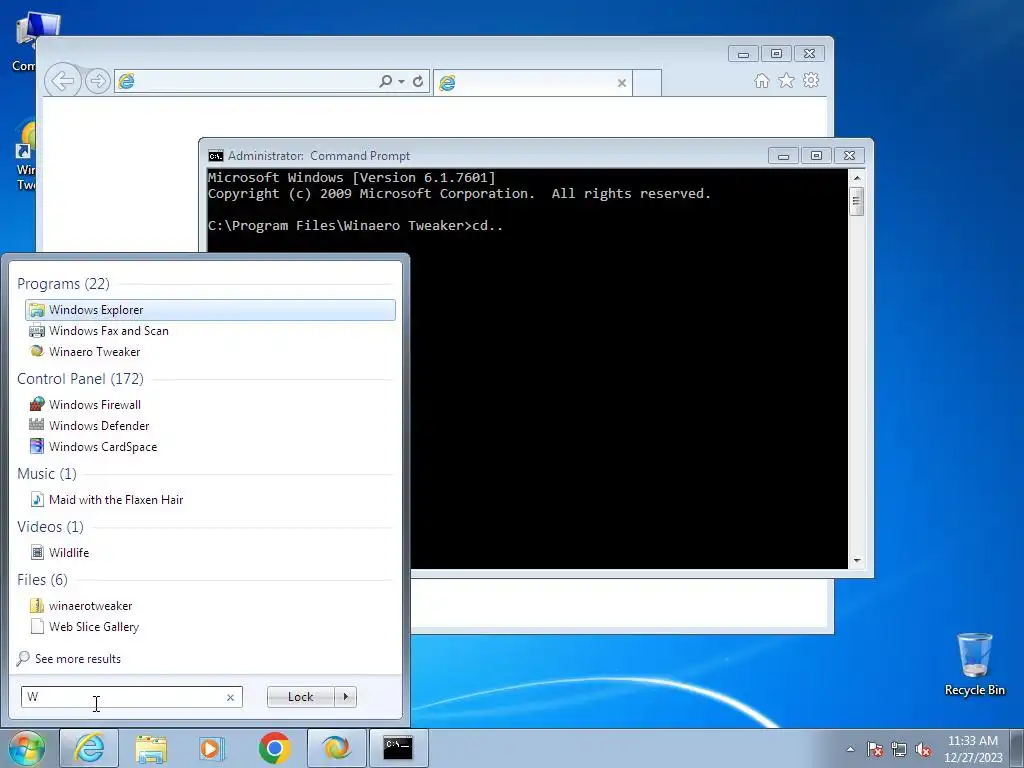Click the search magnifier in IE address bar
Image resolution: width=1024 pixels, height=768 pixels.
click(x=386, y=81)
